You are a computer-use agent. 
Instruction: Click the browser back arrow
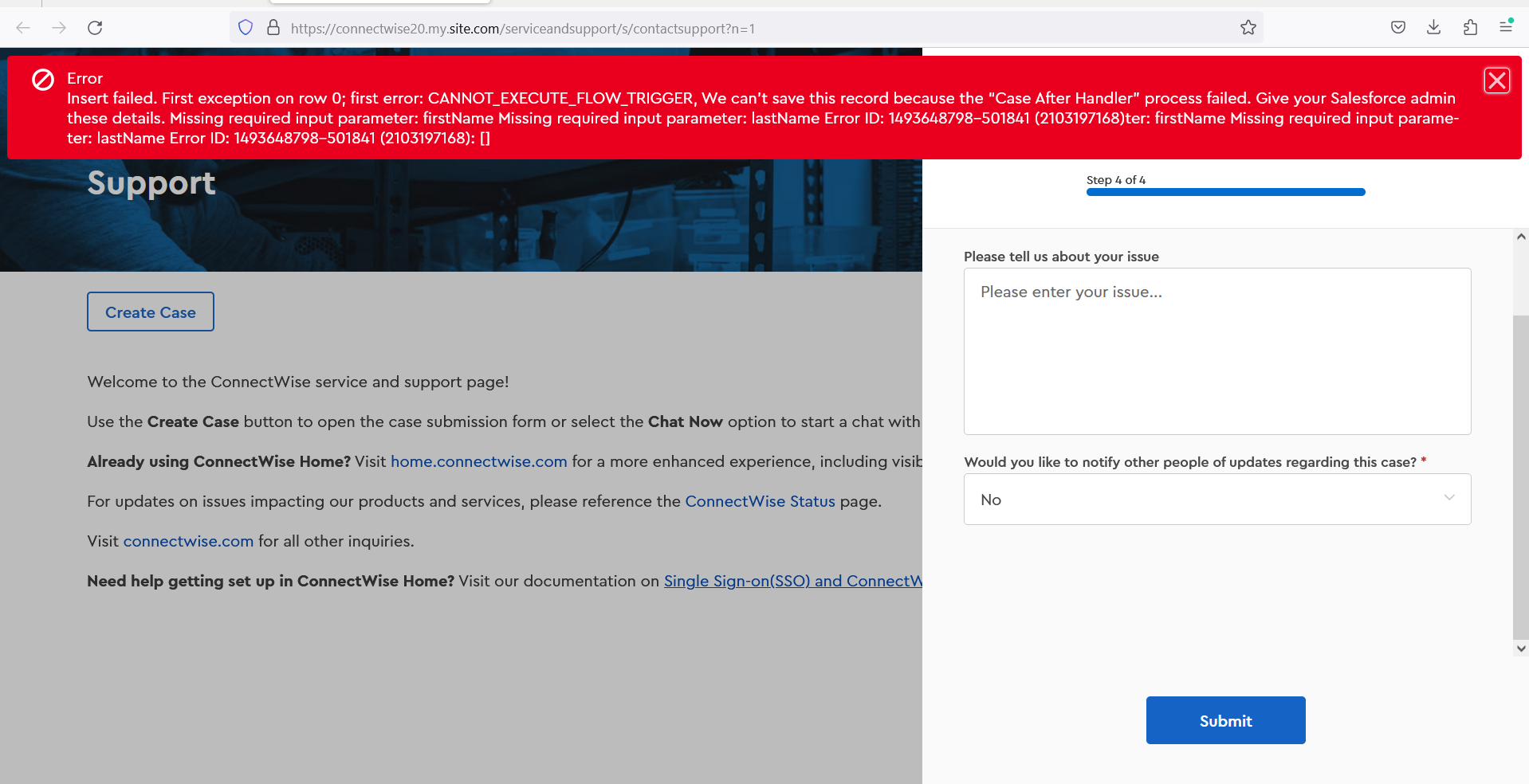(23, 28)
